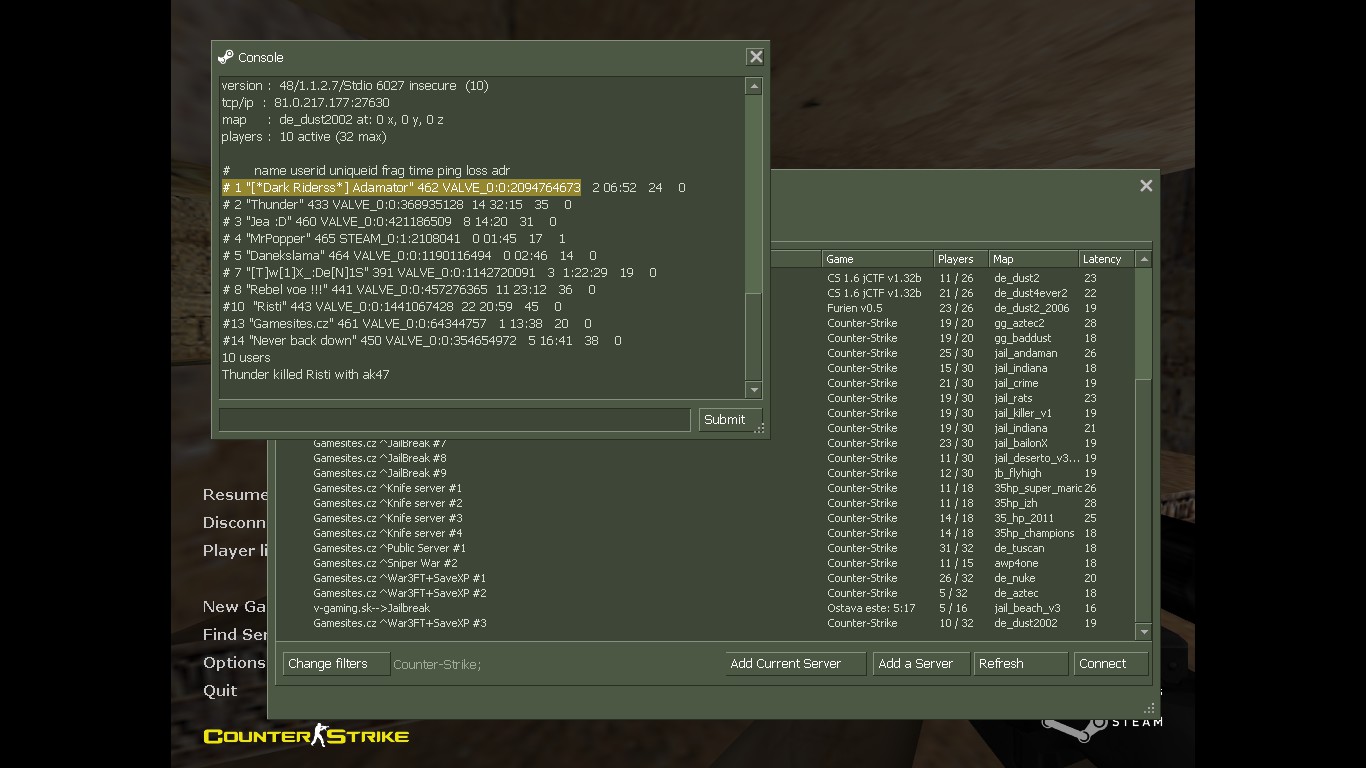The image size is (1366, 768).
Task: Close the Console window
Action: [756, 57]
